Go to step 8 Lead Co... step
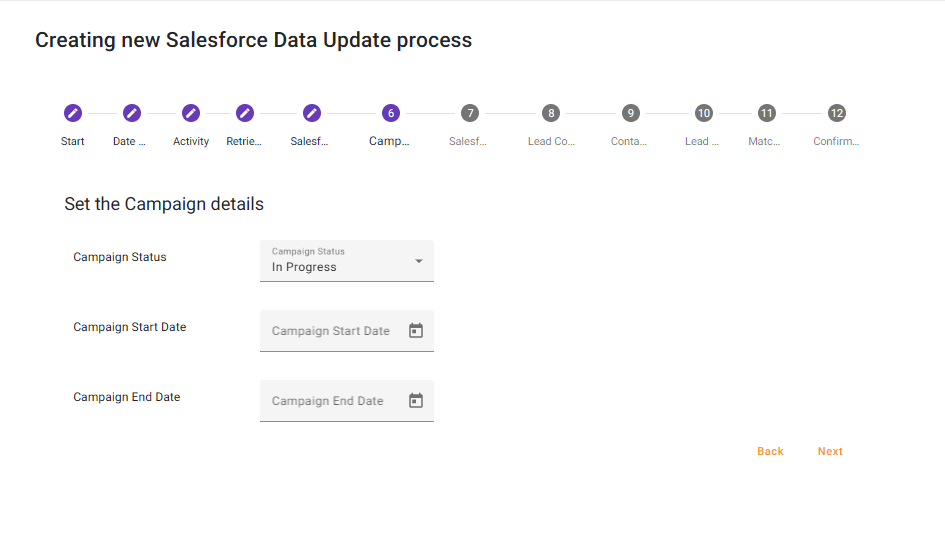The image size is (945, 545). click(x=551, y=113)
